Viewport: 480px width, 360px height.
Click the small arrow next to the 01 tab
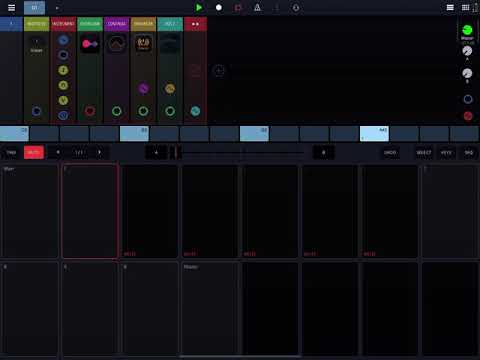pyautogui.click(x=57, y=8)
